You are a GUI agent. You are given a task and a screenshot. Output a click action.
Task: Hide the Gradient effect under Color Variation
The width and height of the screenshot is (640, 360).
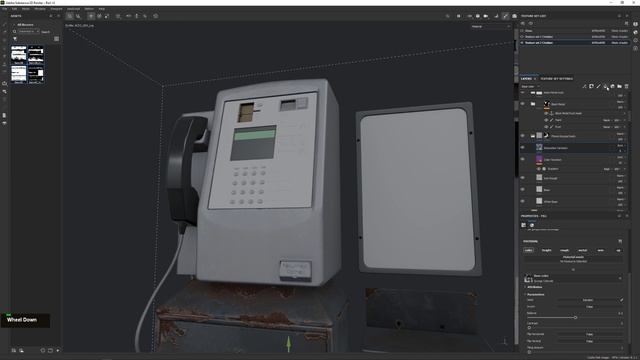[x=539, y=169]
